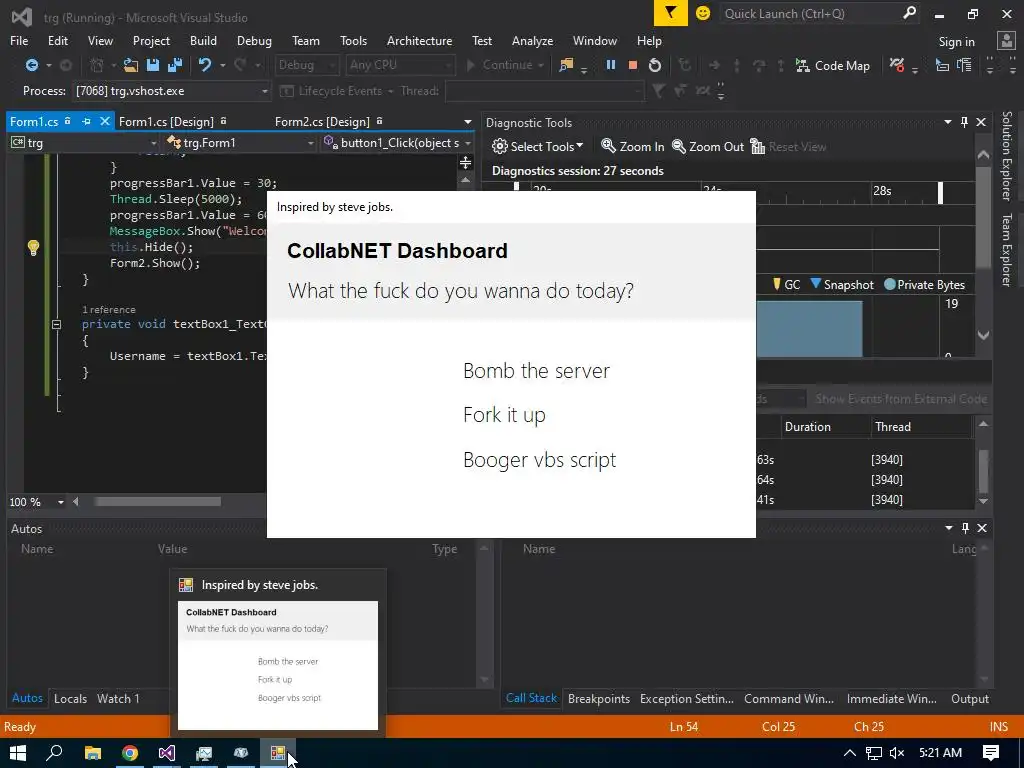Open Diagnostic Tools window position menu arrow
Screen dimensions: 1024x768
(948, 122)
